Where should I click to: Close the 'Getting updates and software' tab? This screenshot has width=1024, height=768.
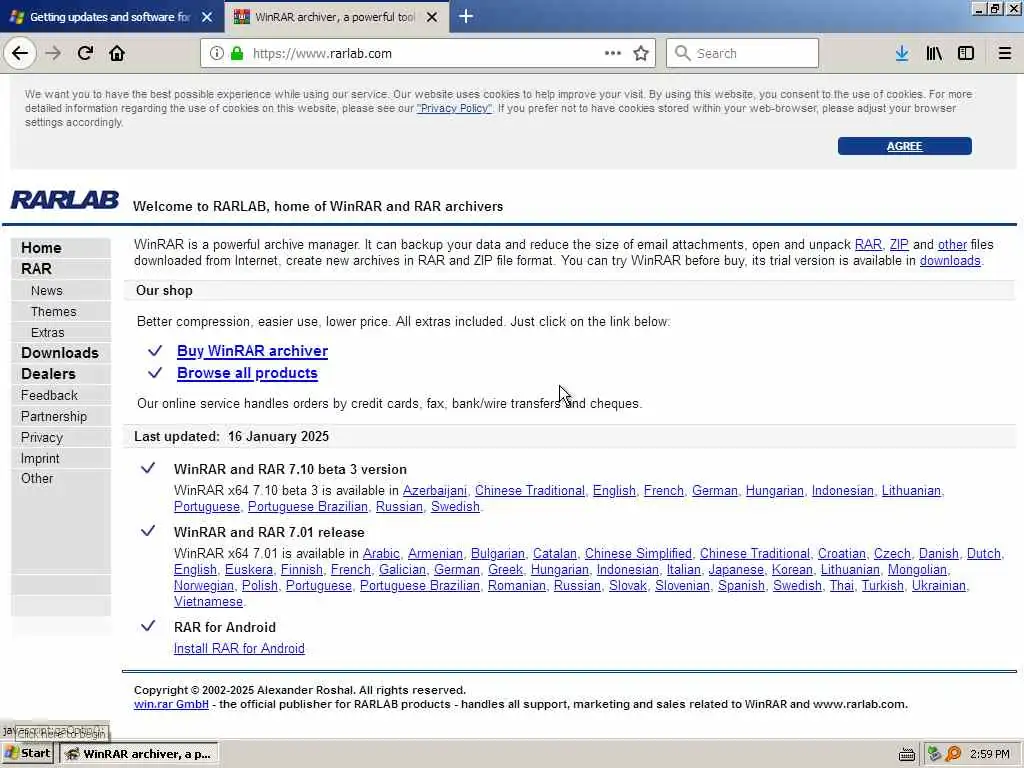coord(207,17)
